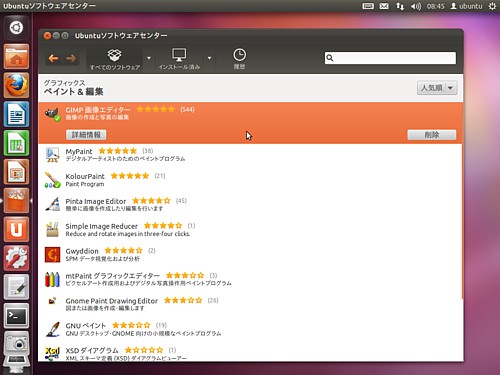Click the Pinta Image Editor title
Image resolution: width=500 pixels, height=375 pixels.
96,201
